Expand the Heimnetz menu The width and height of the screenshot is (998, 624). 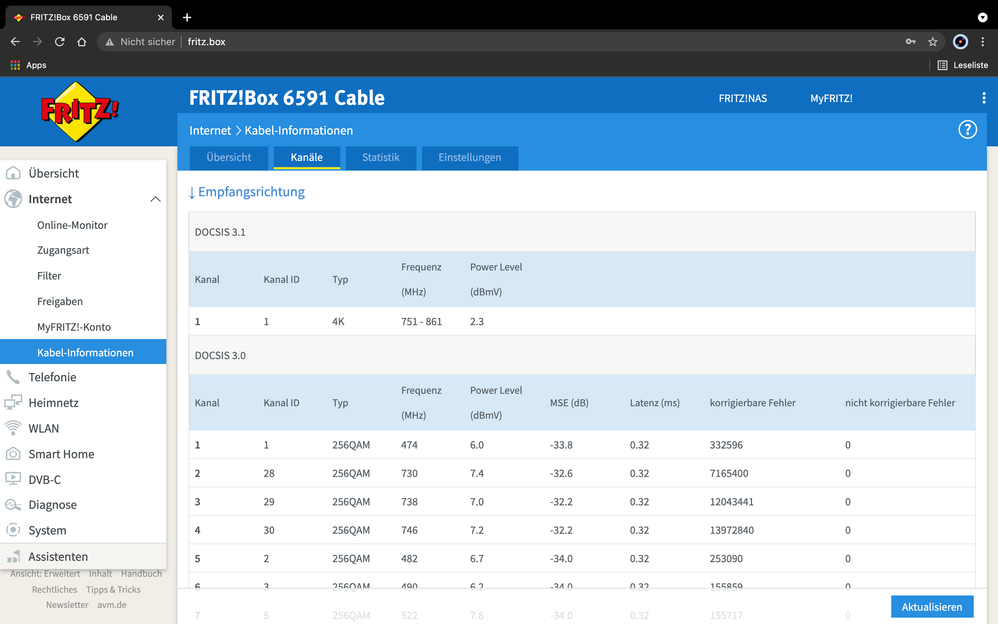(x=53, y=403)
